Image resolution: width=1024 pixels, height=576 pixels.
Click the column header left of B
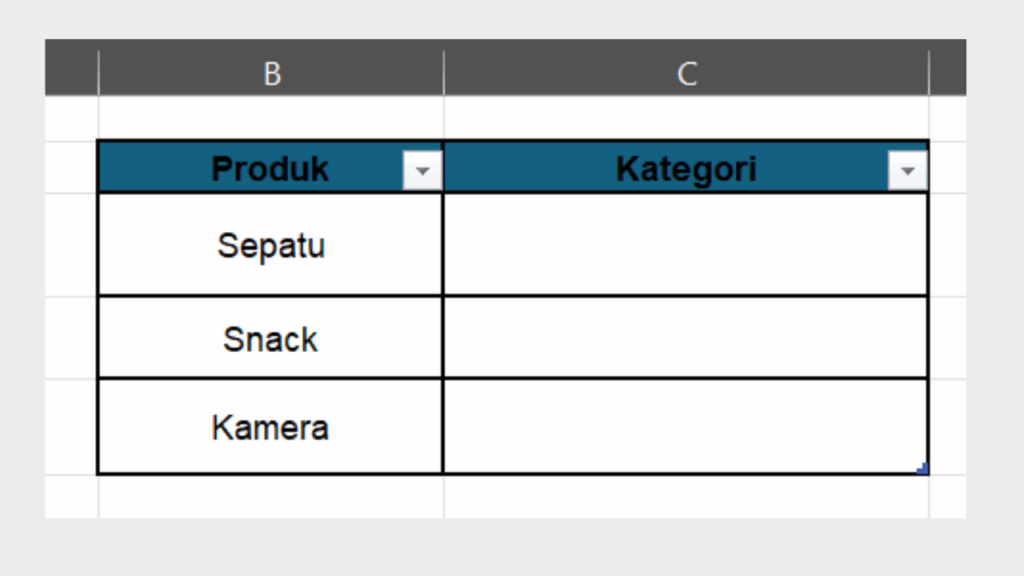coord(72,73)
